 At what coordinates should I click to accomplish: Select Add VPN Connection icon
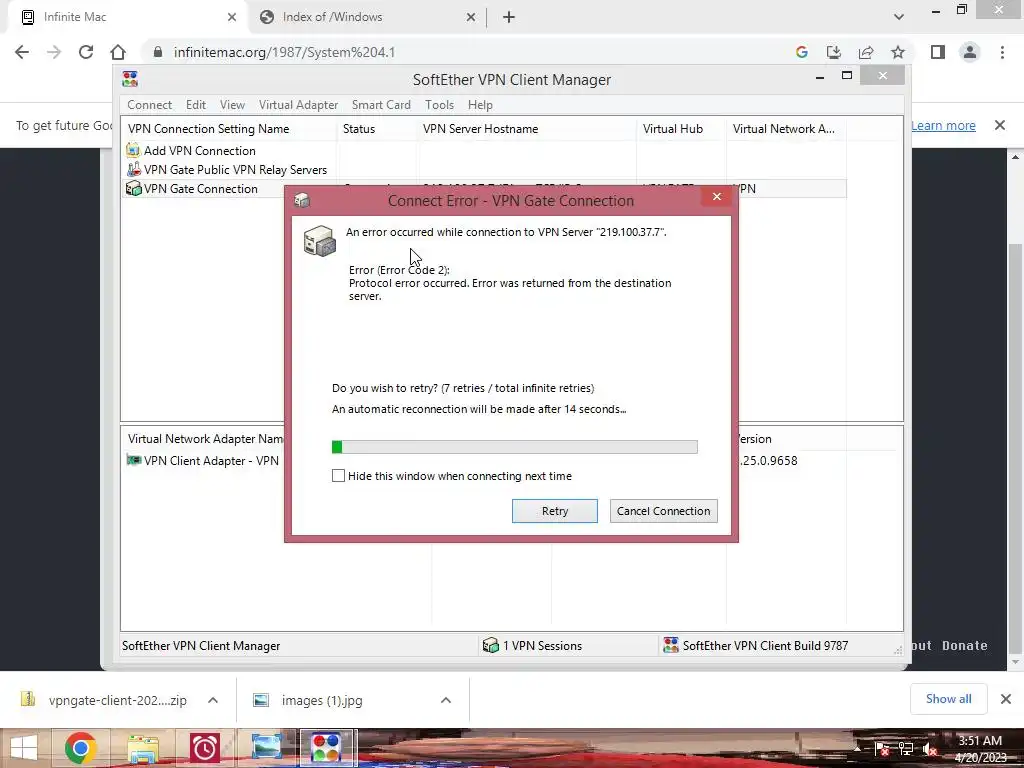pyautogui.click(x=133, y=150)
